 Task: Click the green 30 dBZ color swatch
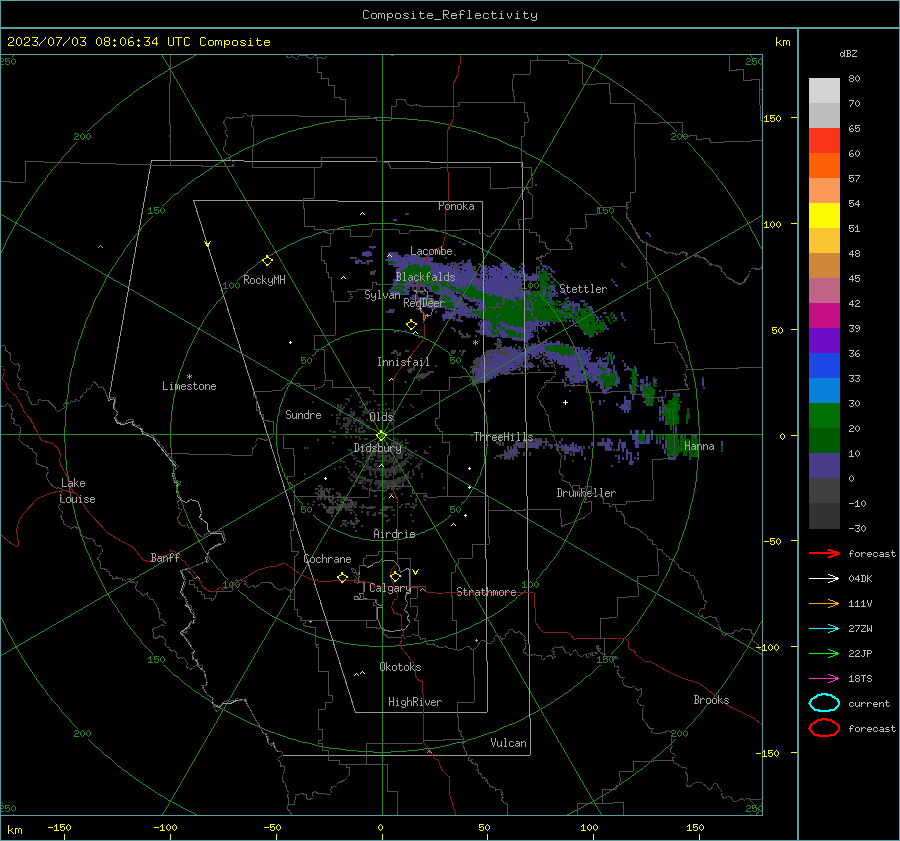pos(824,415)
